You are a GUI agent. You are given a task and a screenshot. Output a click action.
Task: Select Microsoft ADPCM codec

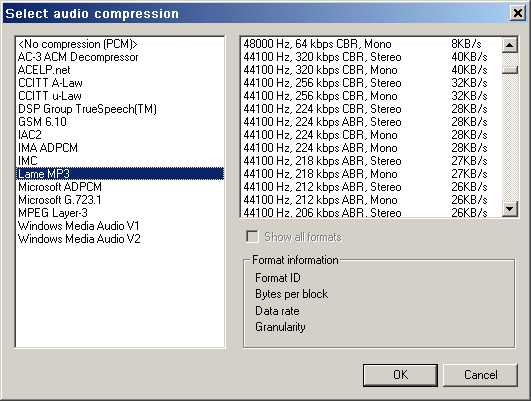tap(120, 187)
